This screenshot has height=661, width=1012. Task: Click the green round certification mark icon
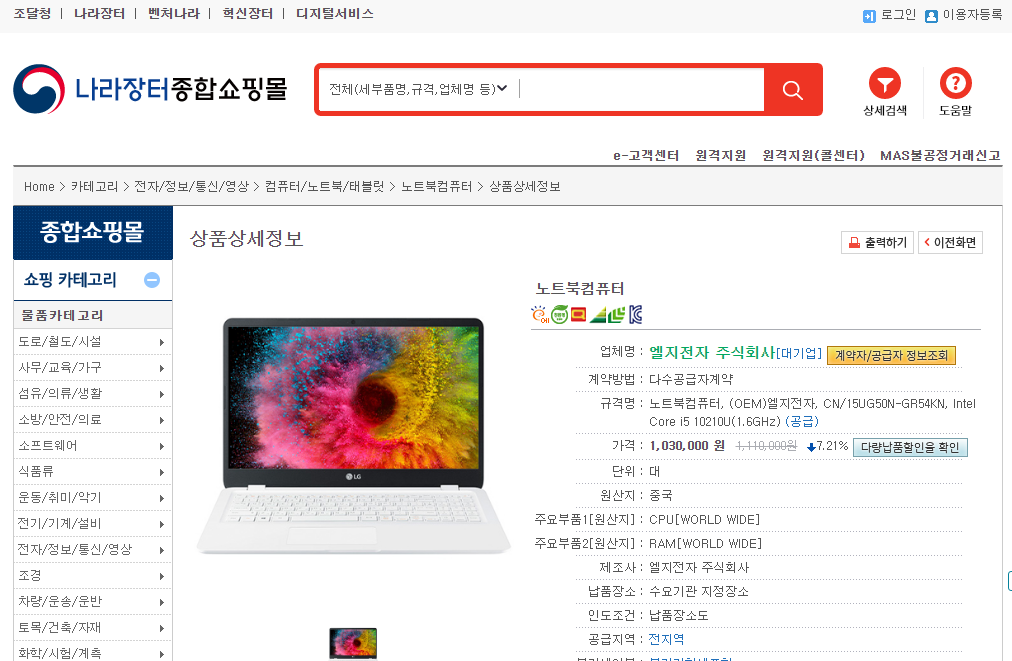560,314
